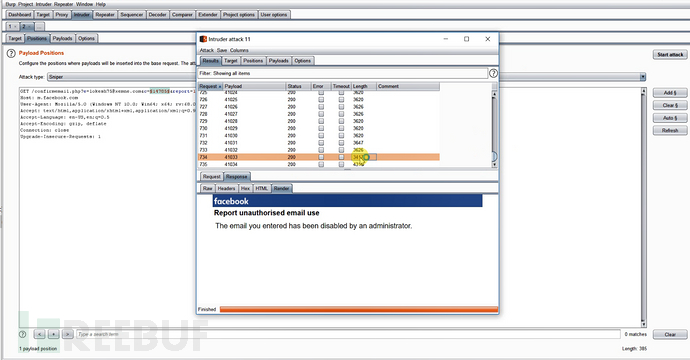Sort by Timeout column header
This screenshot has width=690, height=360.
pos(341,86)
